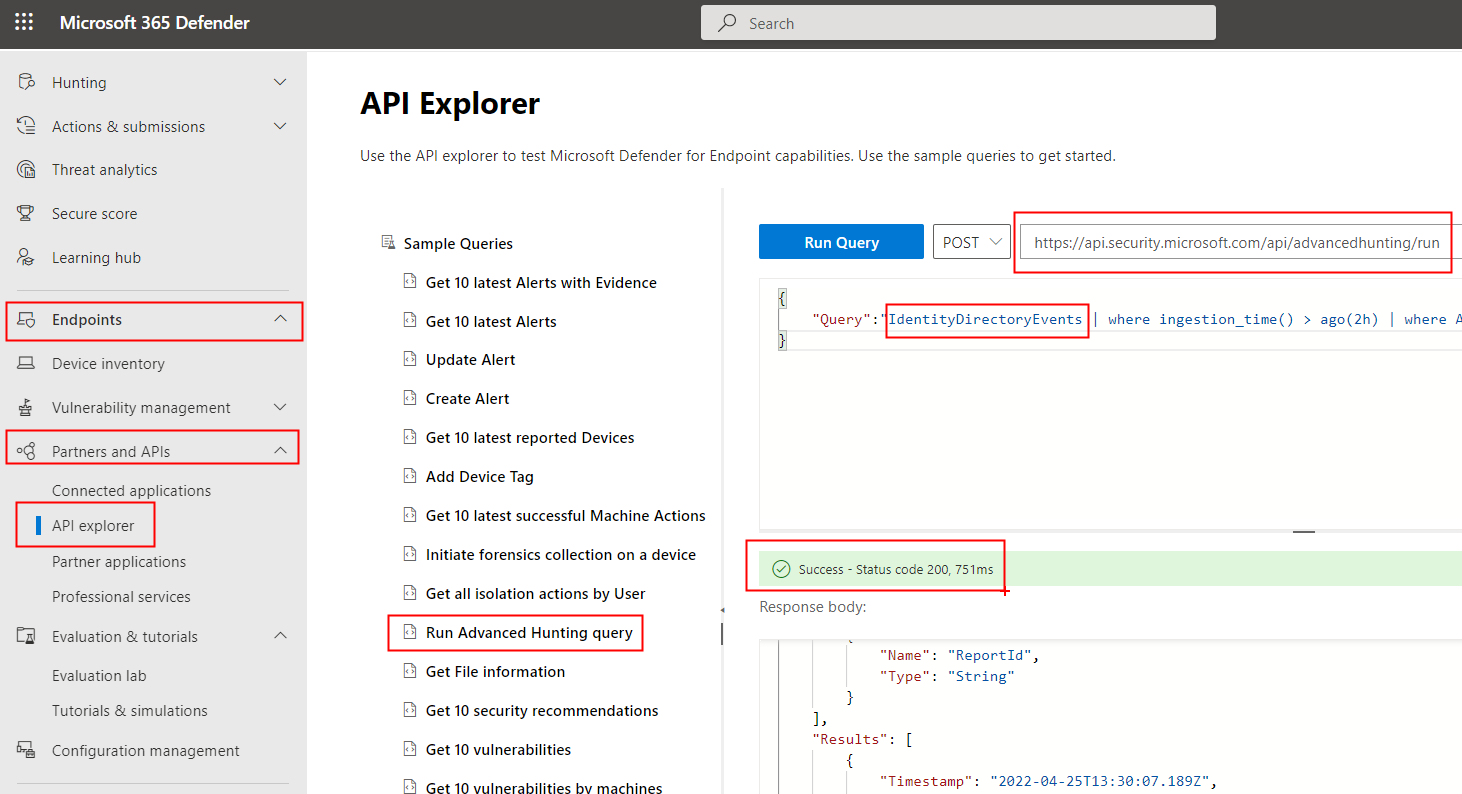
Task: Click the Secure score trophy icon
Action: (27, 213)
